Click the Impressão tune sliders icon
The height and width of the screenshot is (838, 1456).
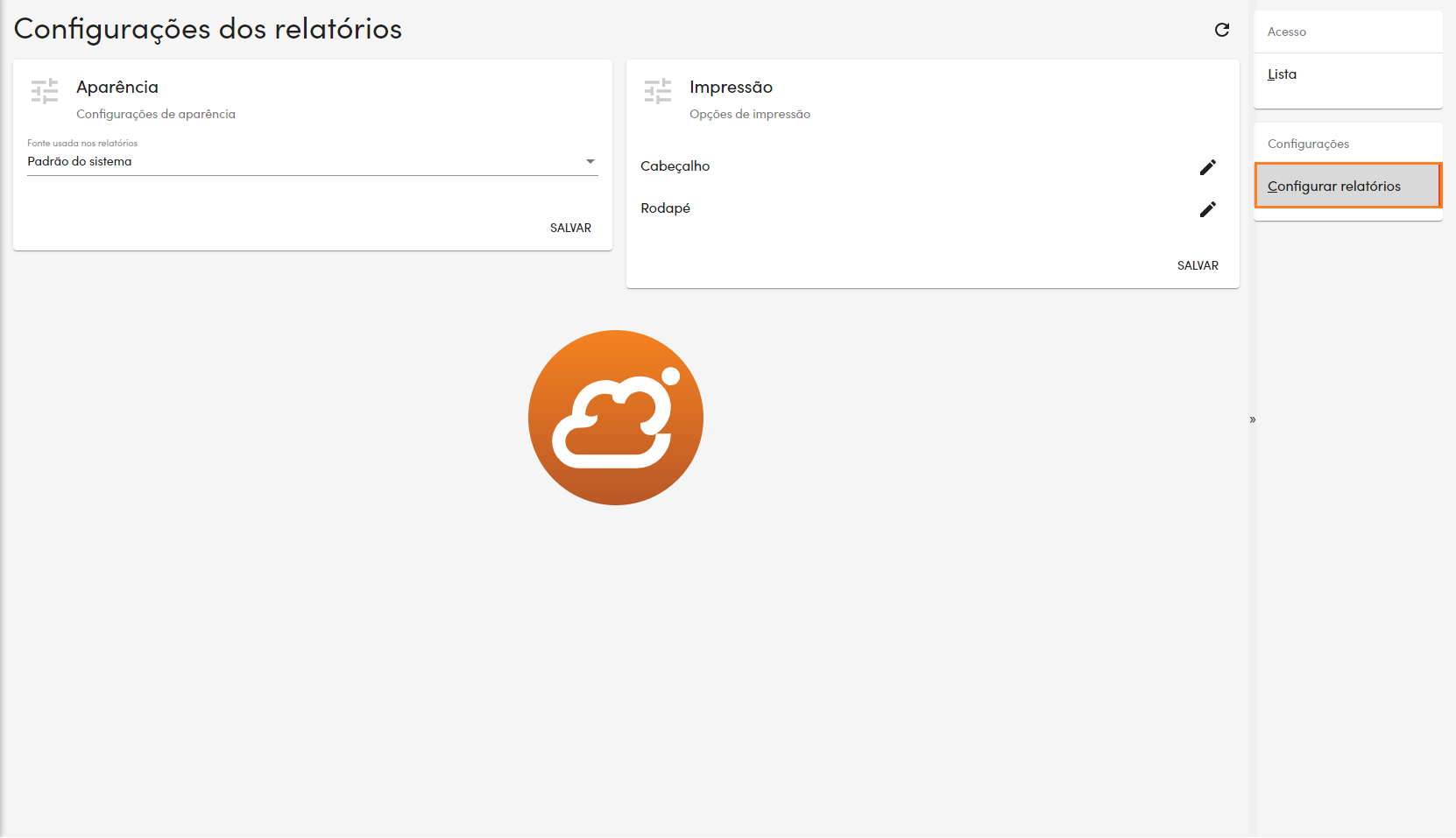click(x=658, y=91)
